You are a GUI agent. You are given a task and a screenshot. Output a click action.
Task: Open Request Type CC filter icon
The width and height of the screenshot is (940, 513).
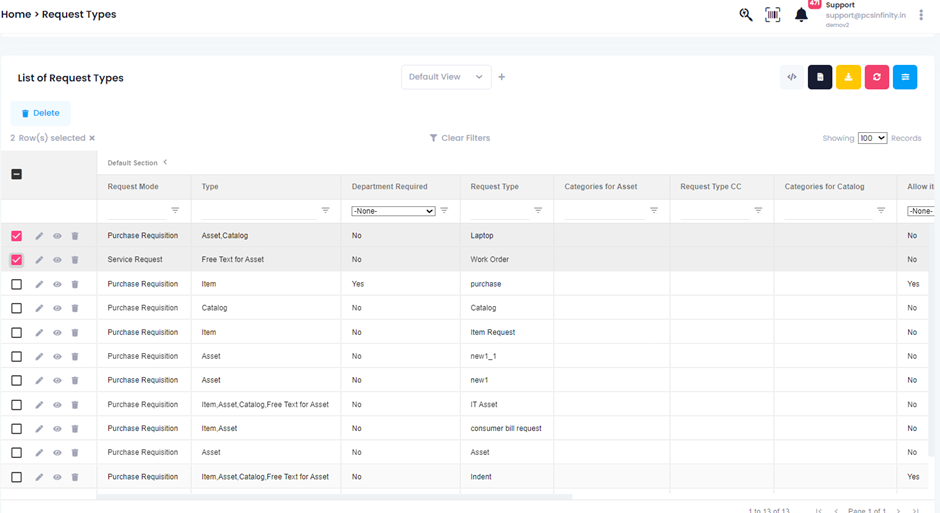(758, 210)
